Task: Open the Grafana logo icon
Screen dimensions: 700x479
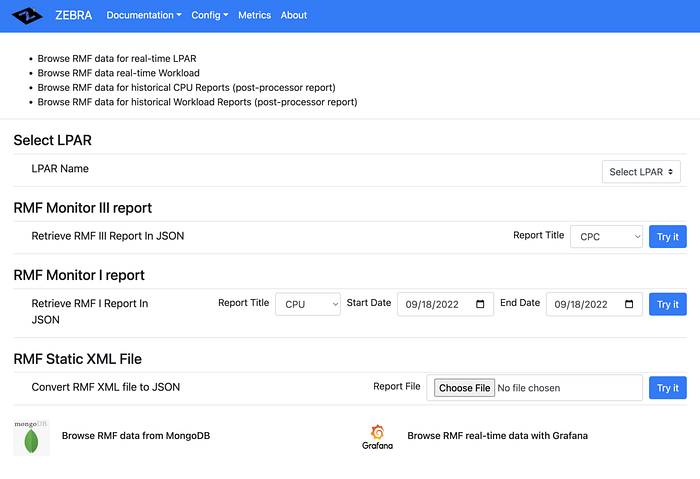Action: coord(377,437)
